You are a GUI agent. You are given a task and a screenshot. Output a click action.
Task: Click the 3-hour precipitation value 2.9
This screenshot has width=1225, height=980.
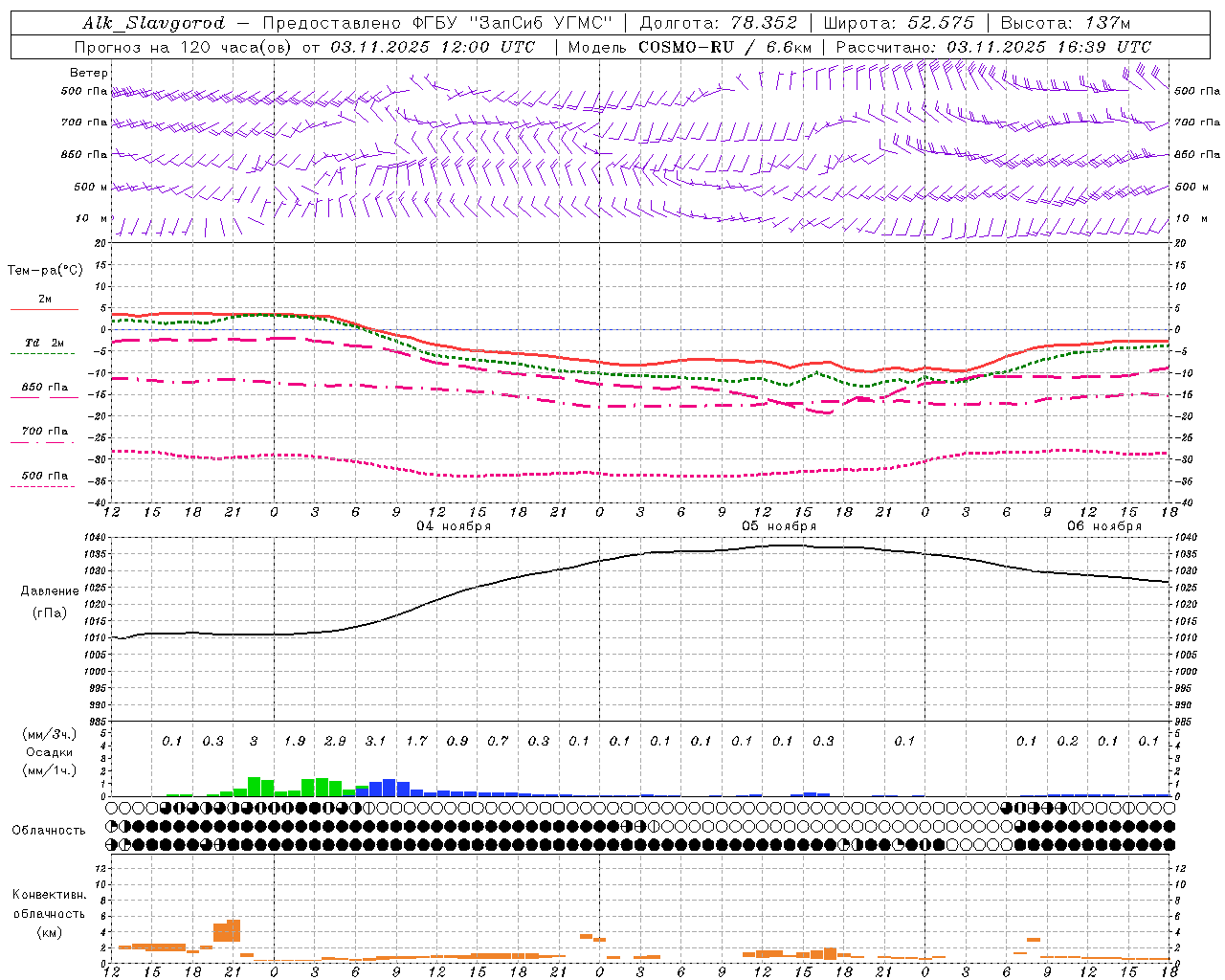coord(335,741)
